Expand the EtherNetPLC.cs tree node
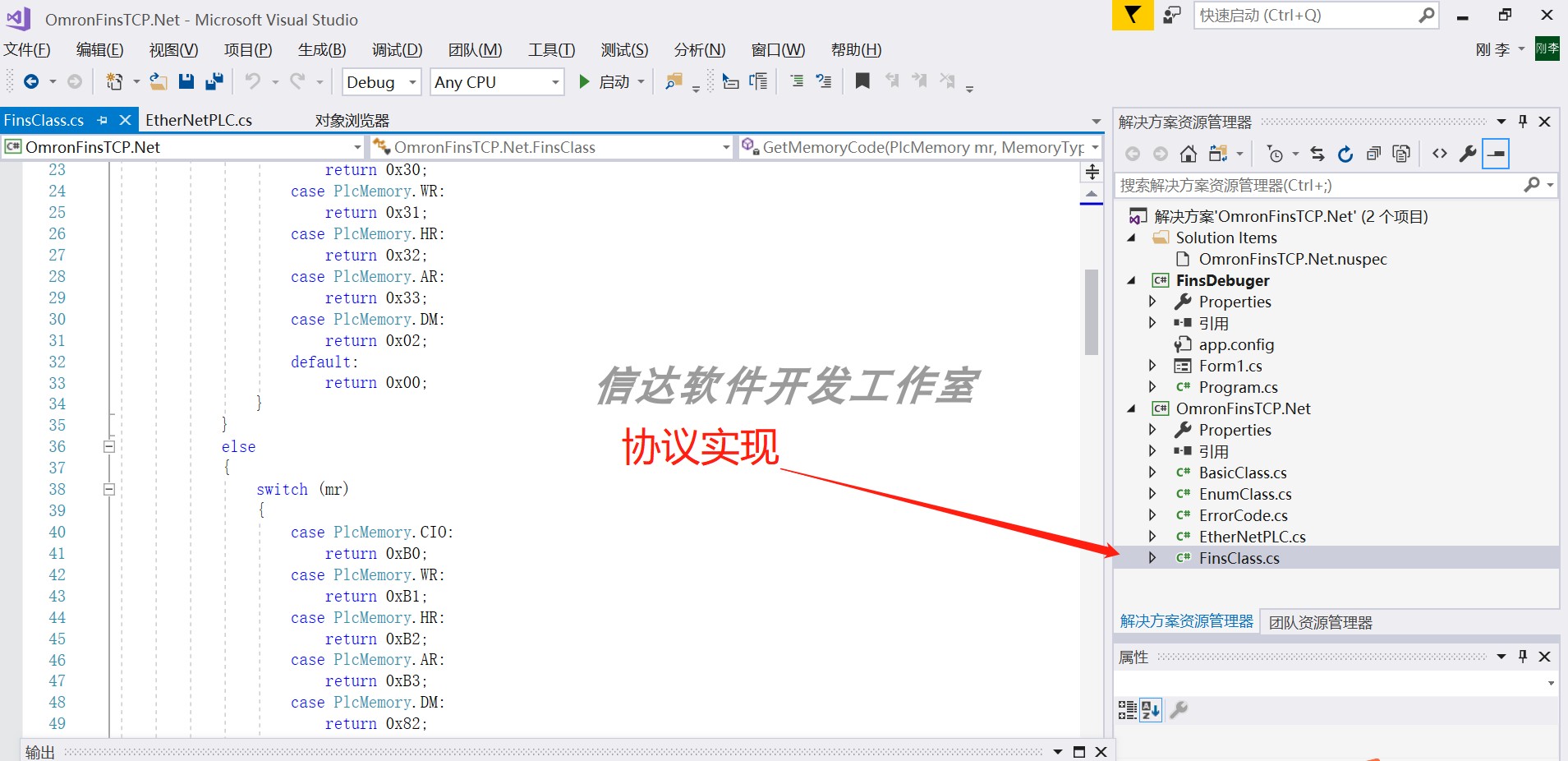1568x761 pixels. click(1152, 537)
